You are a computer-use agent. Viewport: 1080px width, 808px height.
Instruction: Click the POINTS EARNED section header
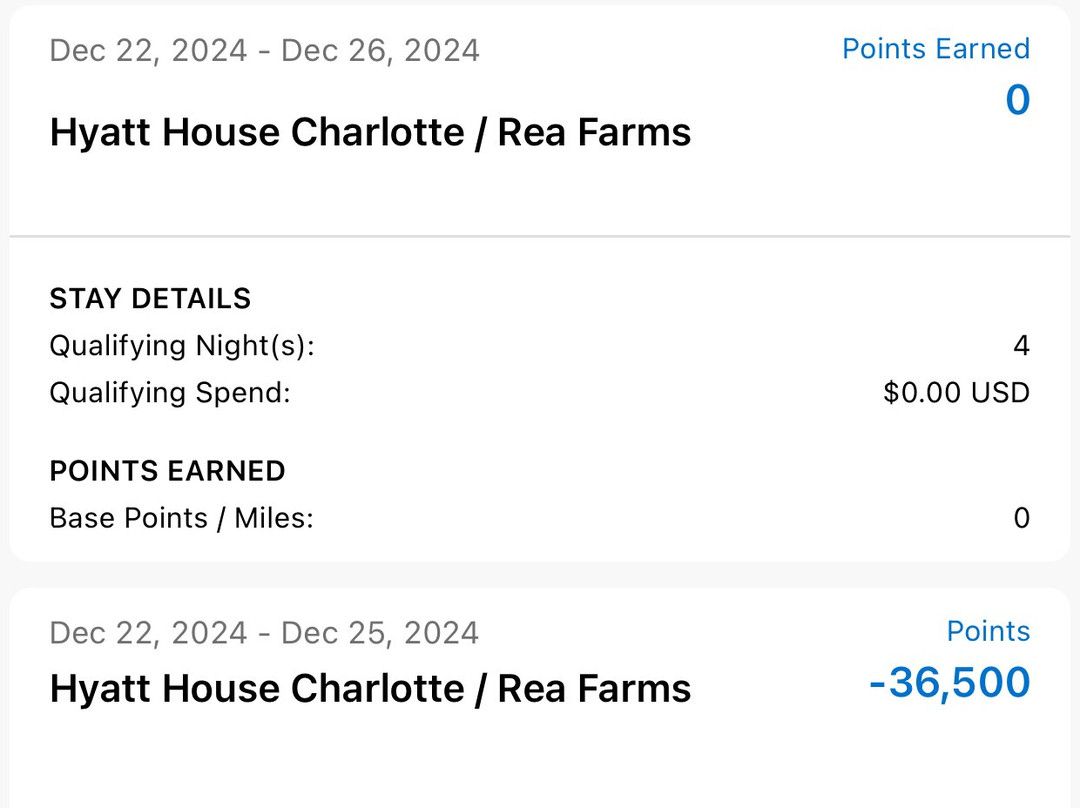(167, 470)
